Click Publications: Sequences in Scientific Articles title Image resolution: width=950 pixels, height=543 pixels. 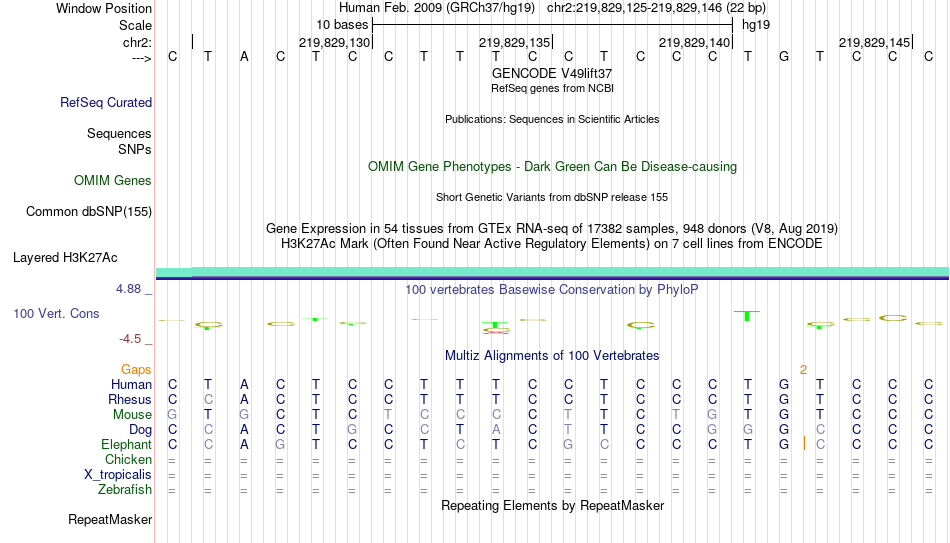pos(552,119)
